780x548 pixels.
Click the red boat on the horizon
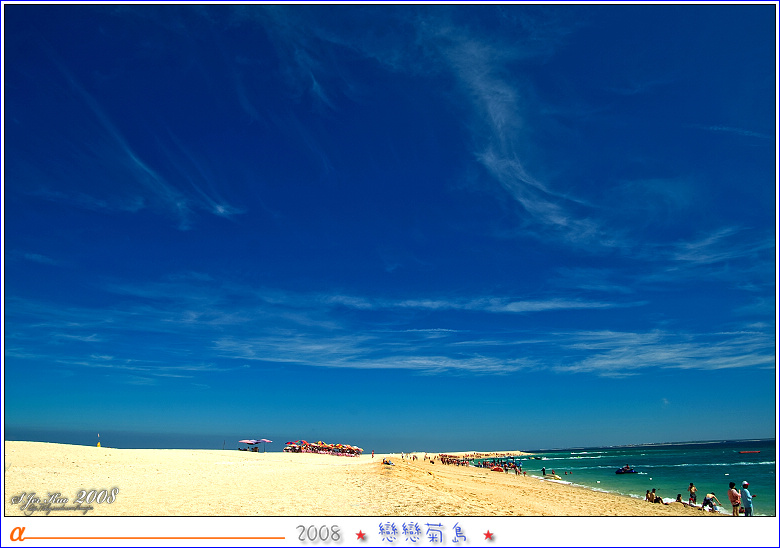tap(748, 452)
